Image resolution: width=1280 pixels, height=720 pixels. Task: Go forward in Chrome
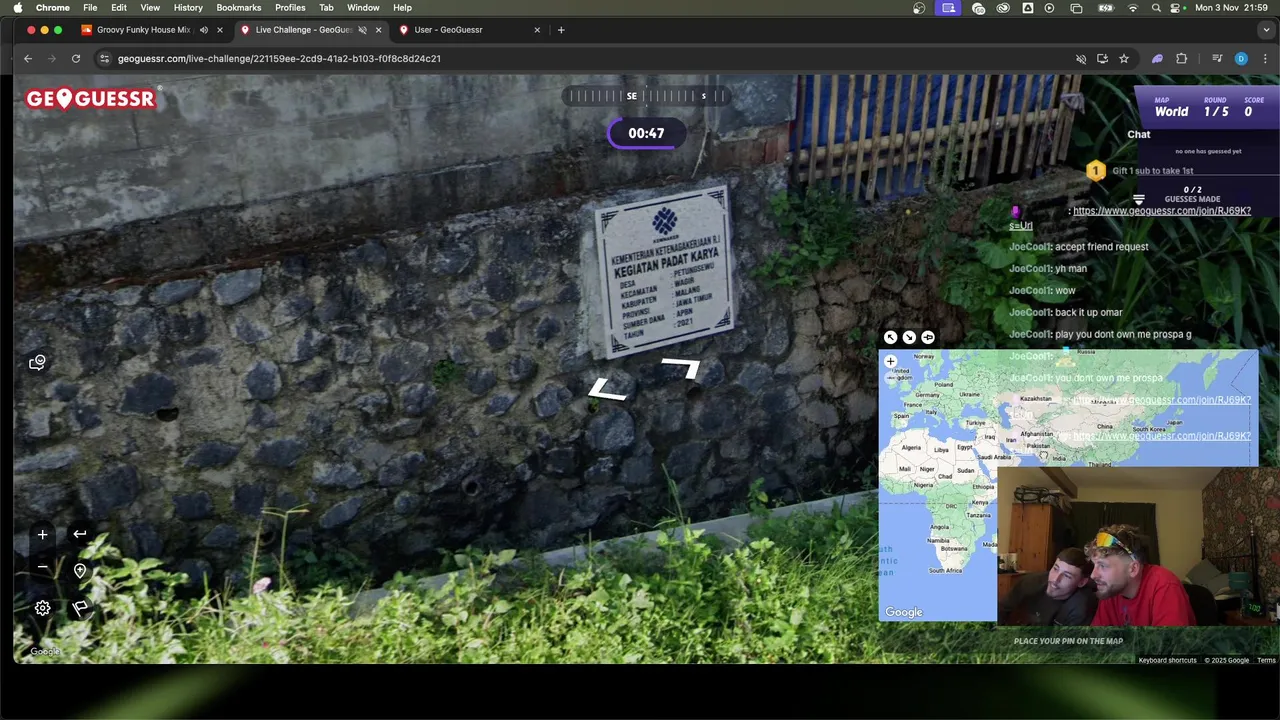pyautogui.click(x=52, y=59)
